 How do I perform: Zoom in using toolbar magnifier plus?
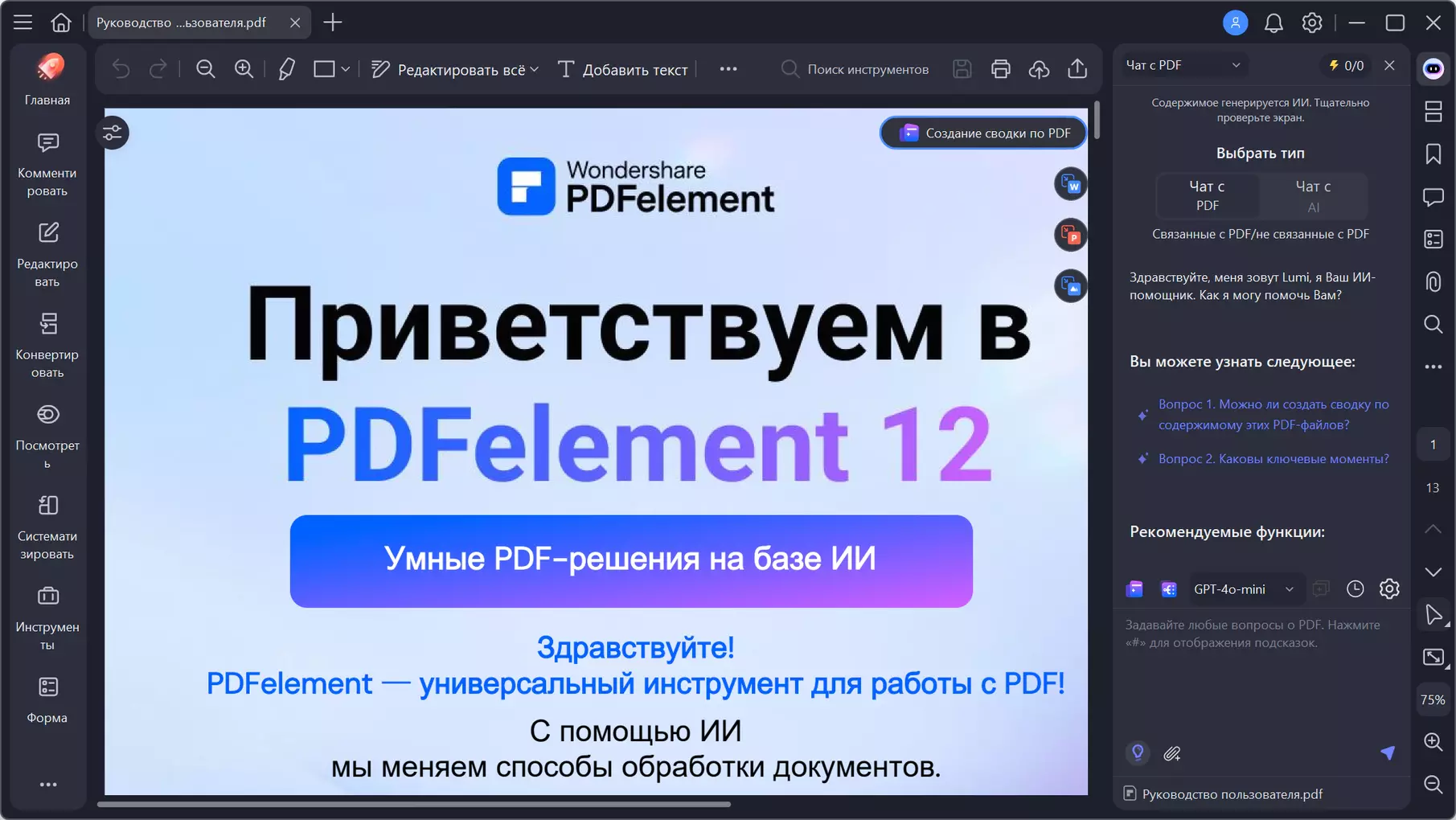[244, 69]
